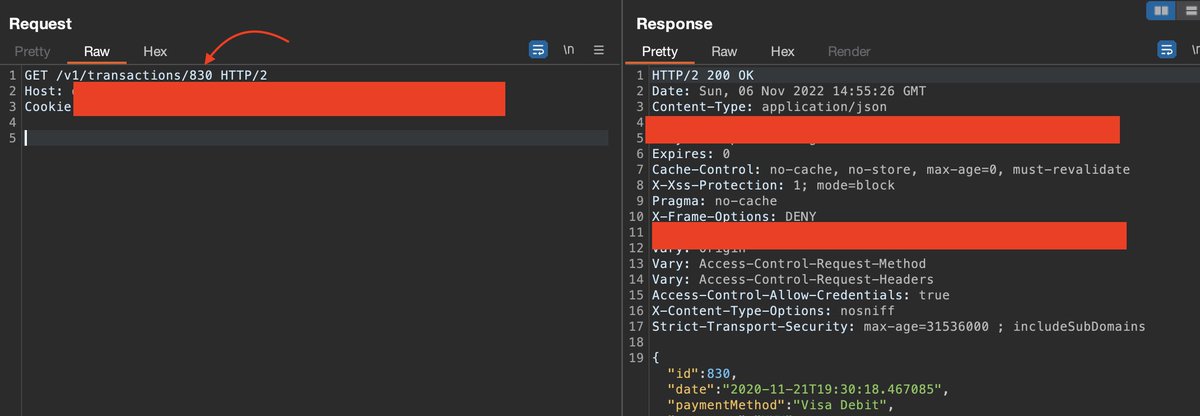The height and width of the screenshot is (416, 1200).
Task: Click 'X-Xss-Protection: 1; mode=block' header
Action: [x=773, y=185]
